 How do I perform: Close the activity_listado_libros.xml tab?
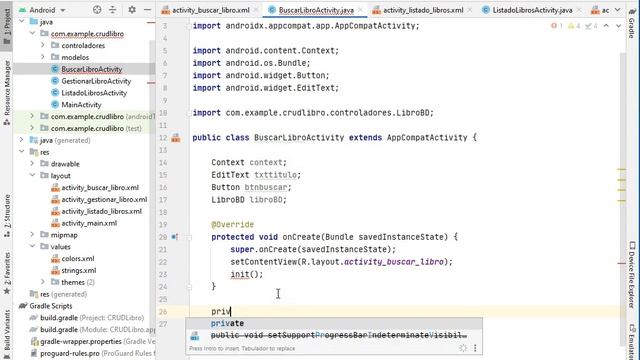pyautogui.click(x=470, y=10)
